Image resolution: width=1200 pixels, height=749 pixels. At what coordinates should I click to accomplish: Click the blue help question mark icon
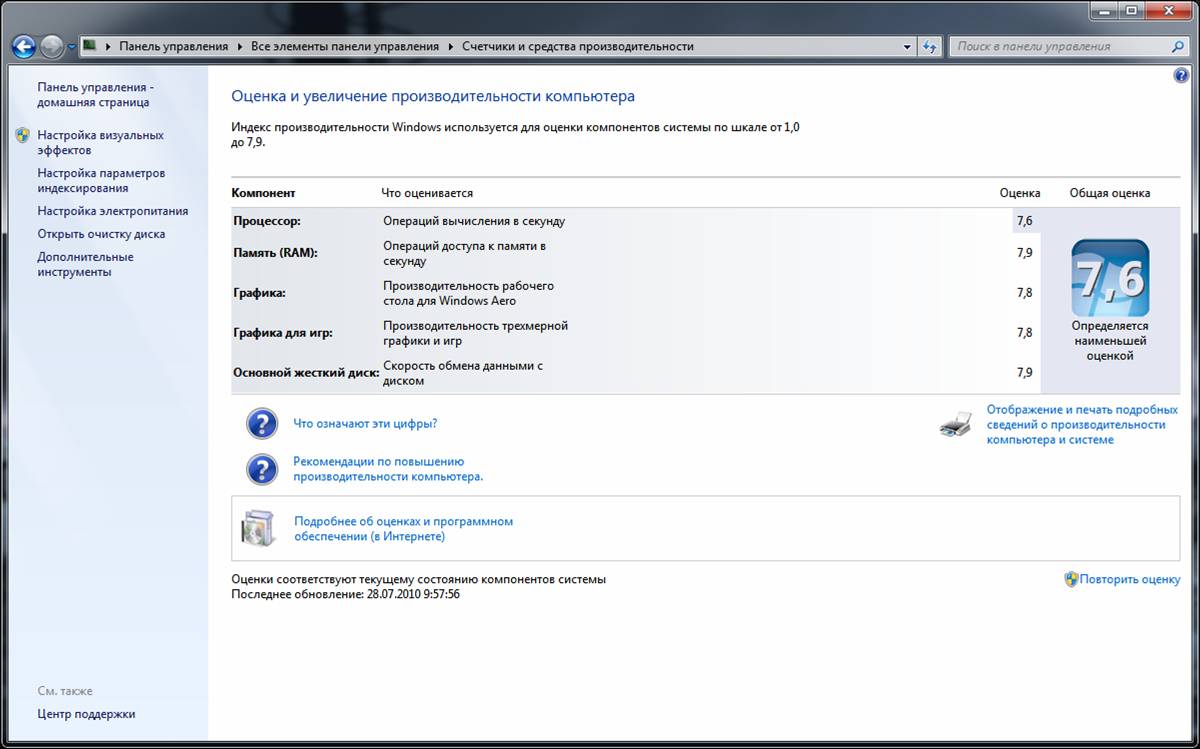point(1179,76)
